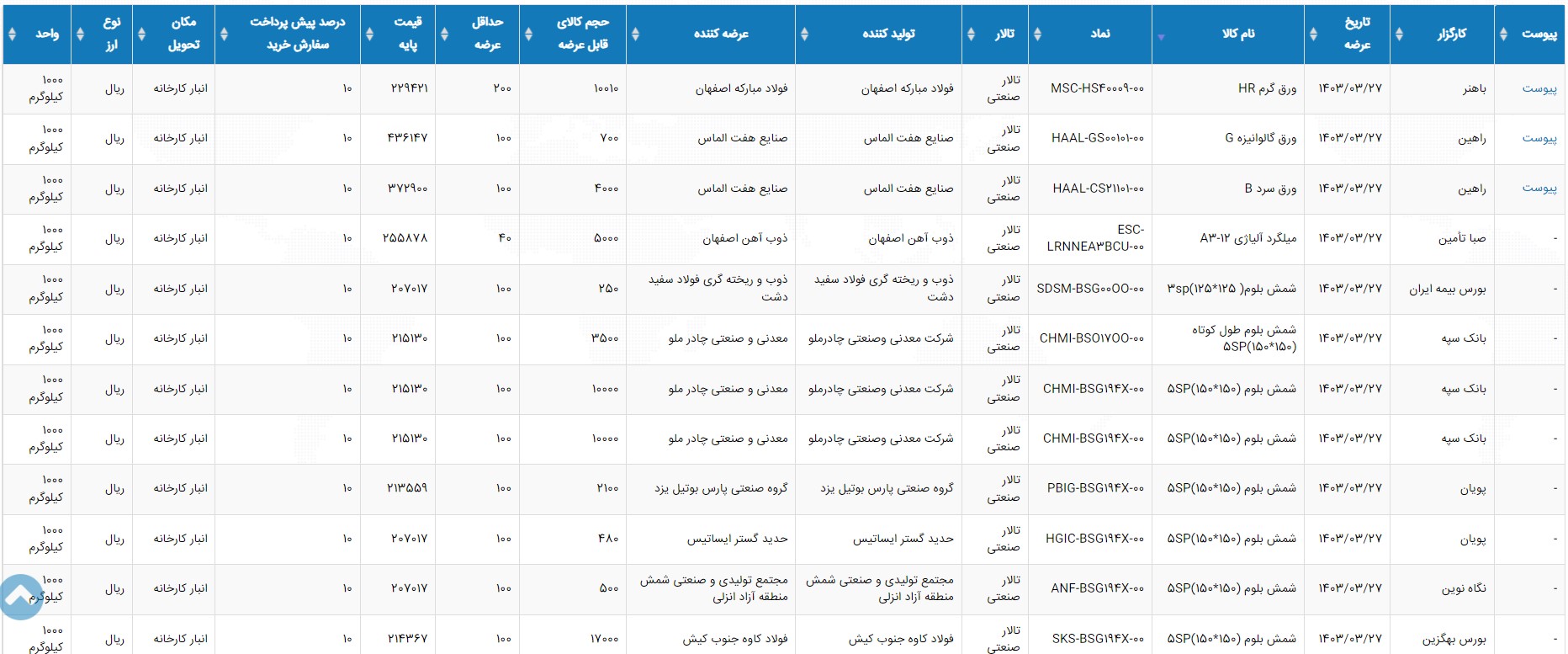Click broker name نگاه نوین
Image resolution: width=1568 pixels, height=654 pixels.
(1464, 588)
